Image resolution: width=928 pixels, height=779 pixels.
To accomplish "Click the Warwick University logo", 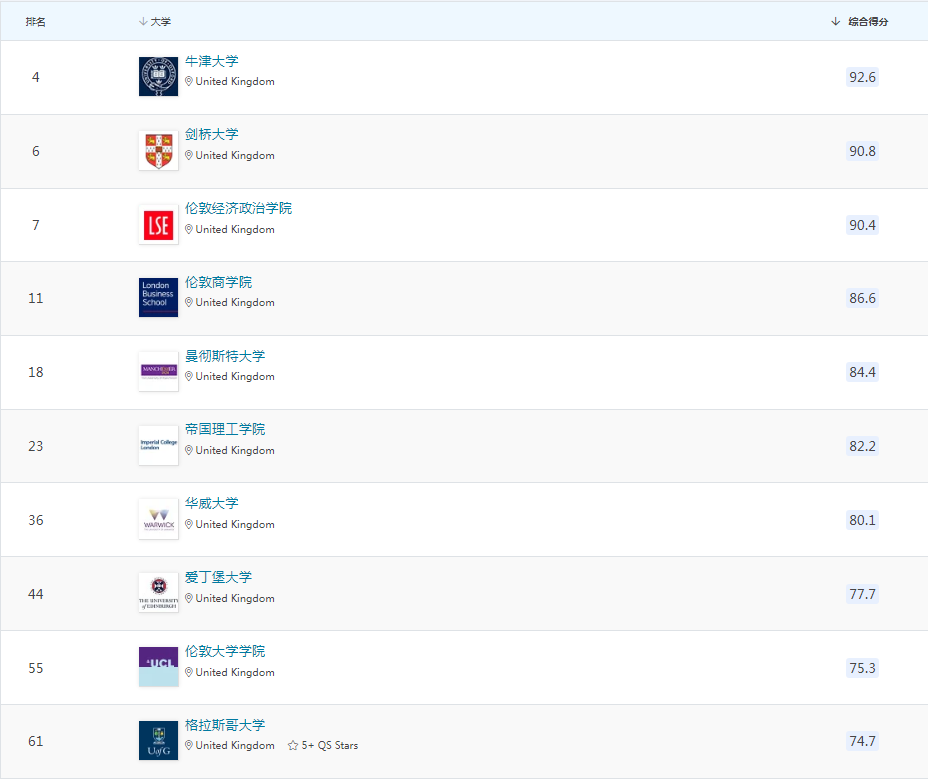I will click(x=158, y=520).
